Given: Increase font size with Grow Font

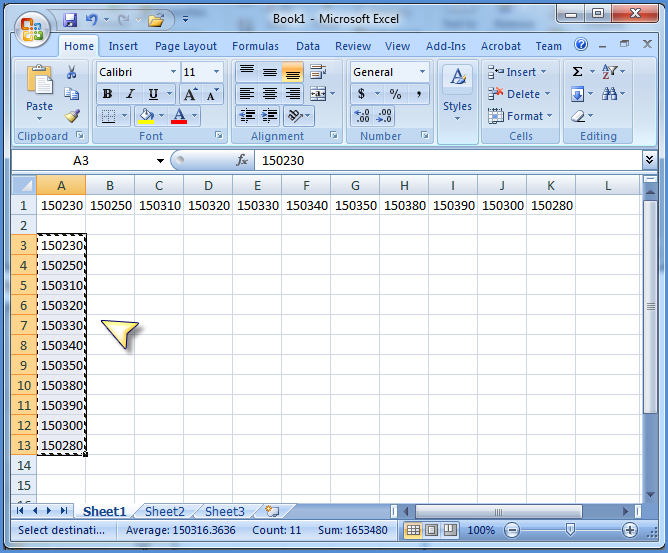Looking at the screenshot, I should [x=190, y=94].
